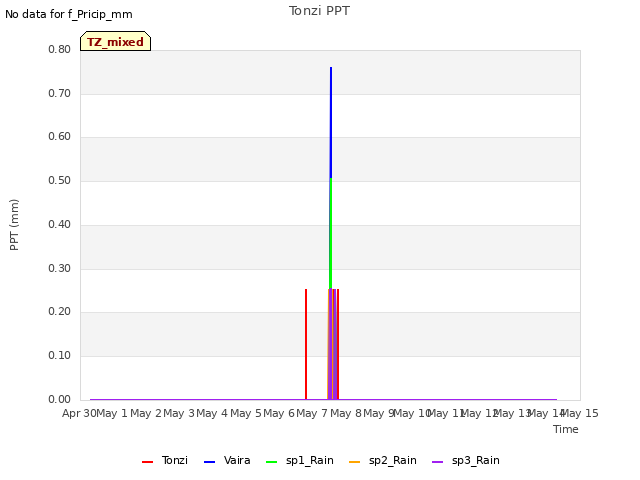Click the 'Time' x-axis title
Screen dimensions: 640x480
[x=566, y=429]
